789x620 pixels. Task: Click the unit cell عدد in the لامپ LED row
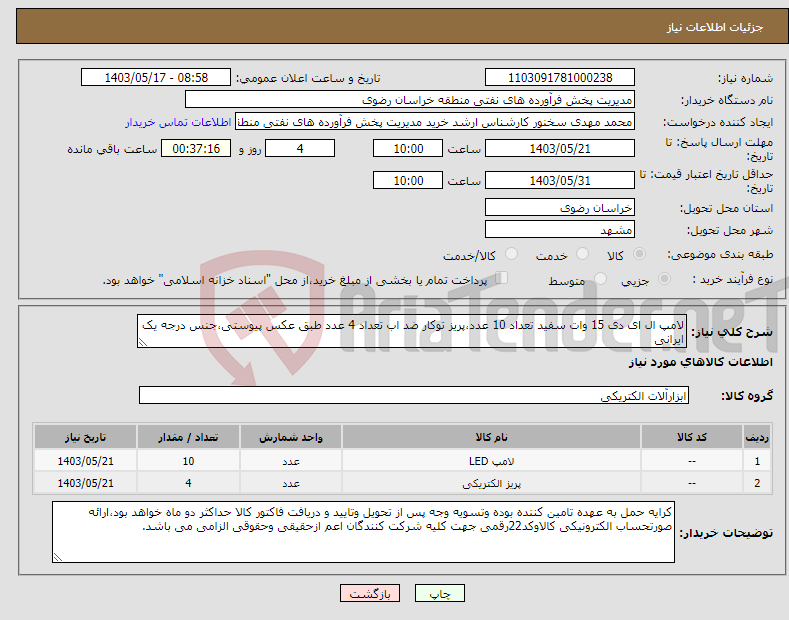tap(291, 461)
